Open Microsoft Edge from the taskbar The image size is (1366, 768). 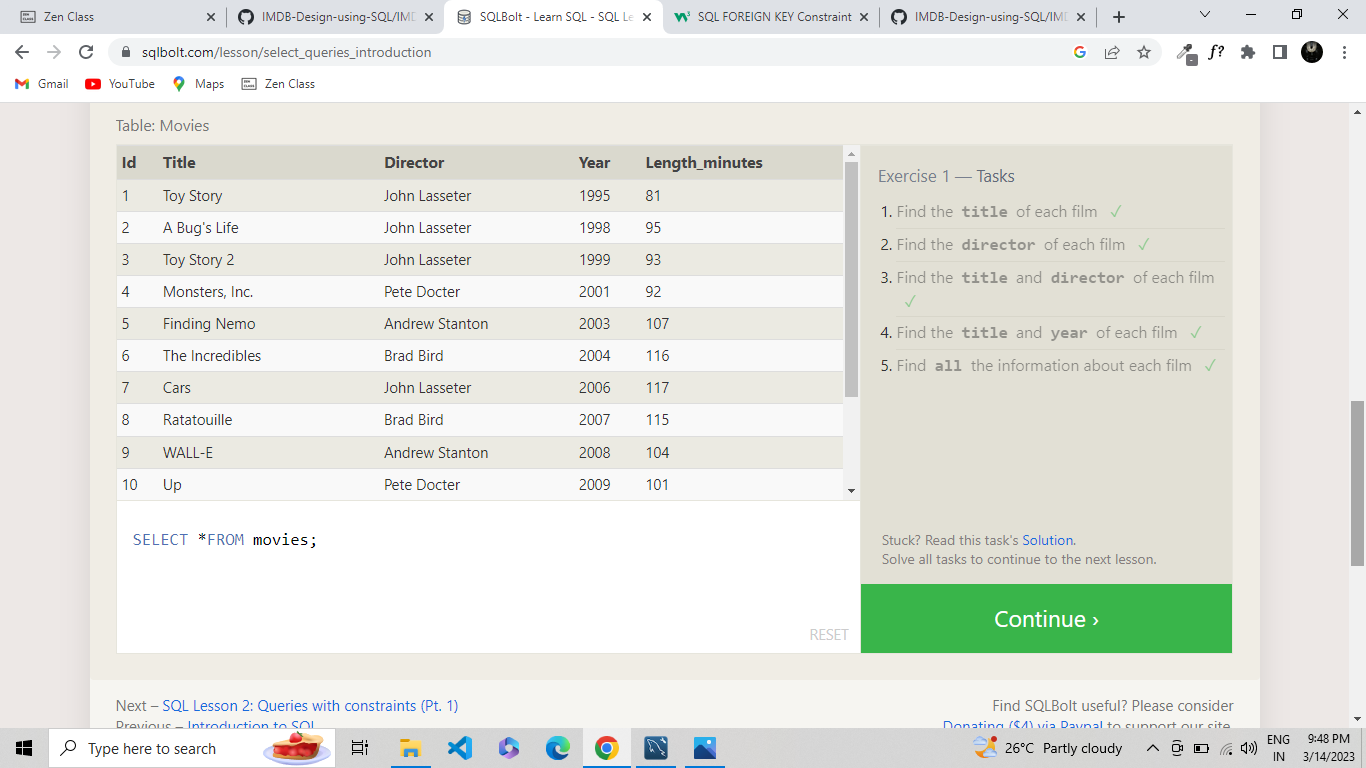point(557,748)
